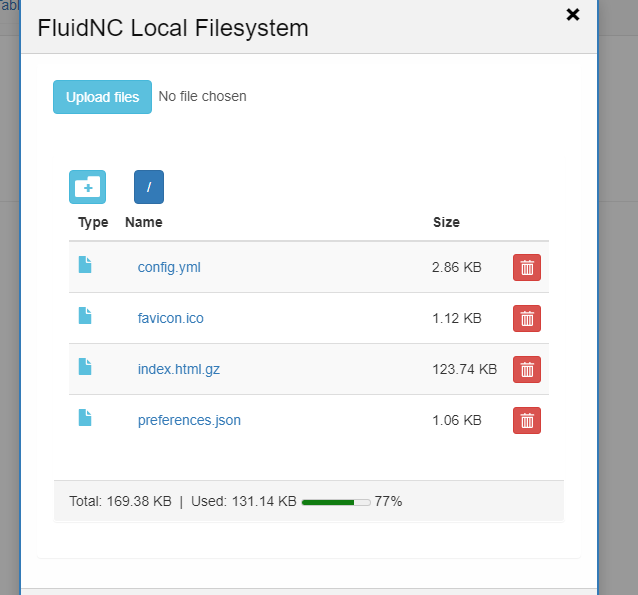
Task: Open the index.html.gz file link
Action: coord(179,369)
